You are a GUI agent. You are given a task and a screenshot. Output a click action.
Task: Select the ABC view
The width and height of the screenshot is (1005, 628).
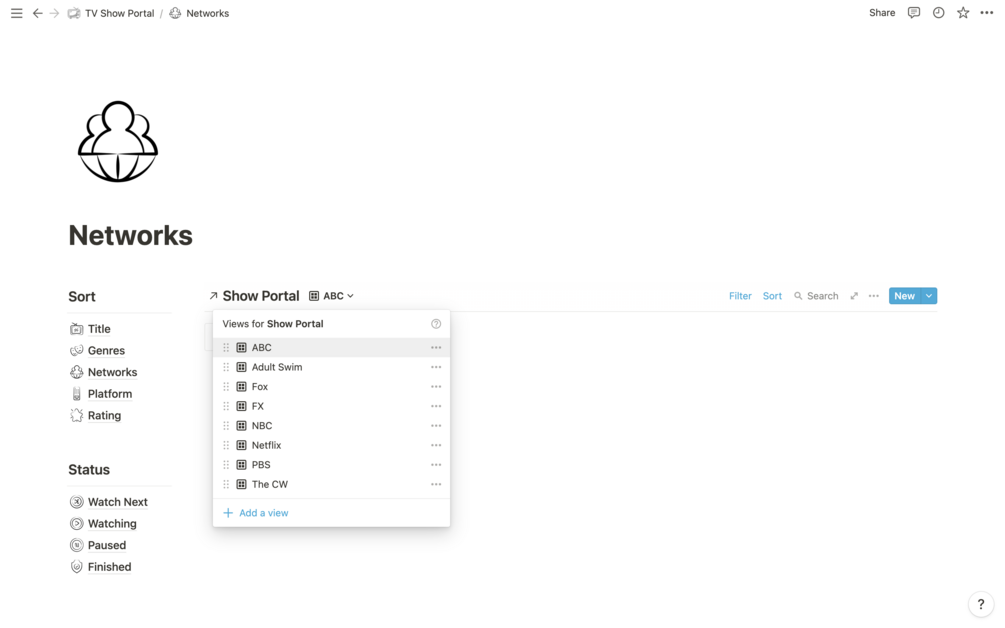click(331, 347)
